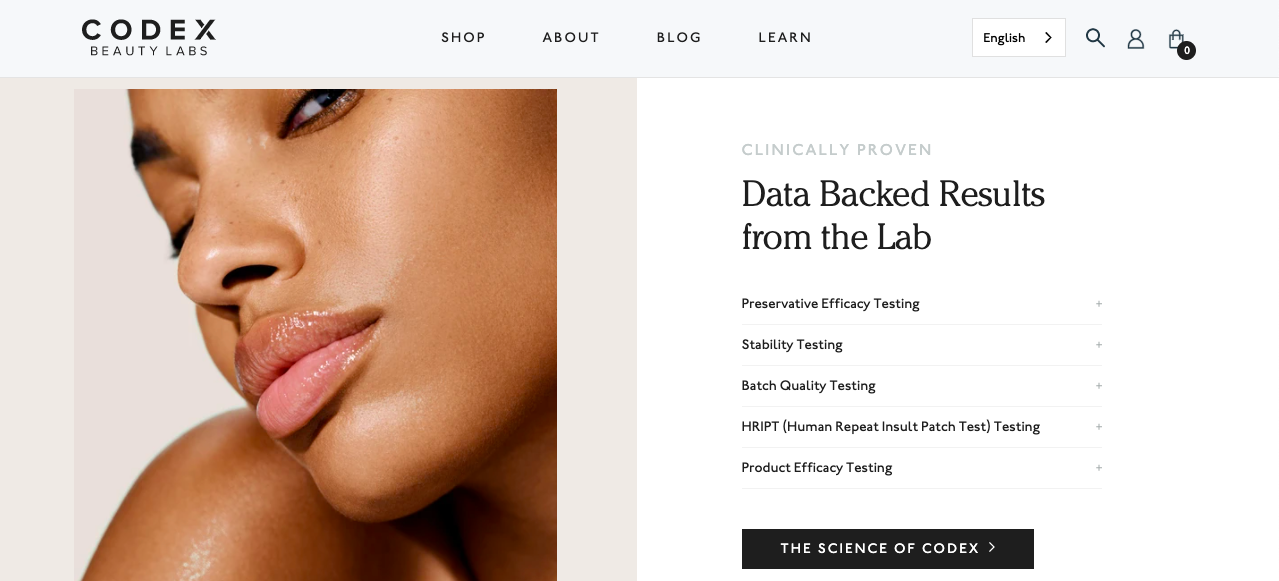Click the cart item count badge
The width and height of the screenshot is (1279, 581).
tap(1186, 50)
